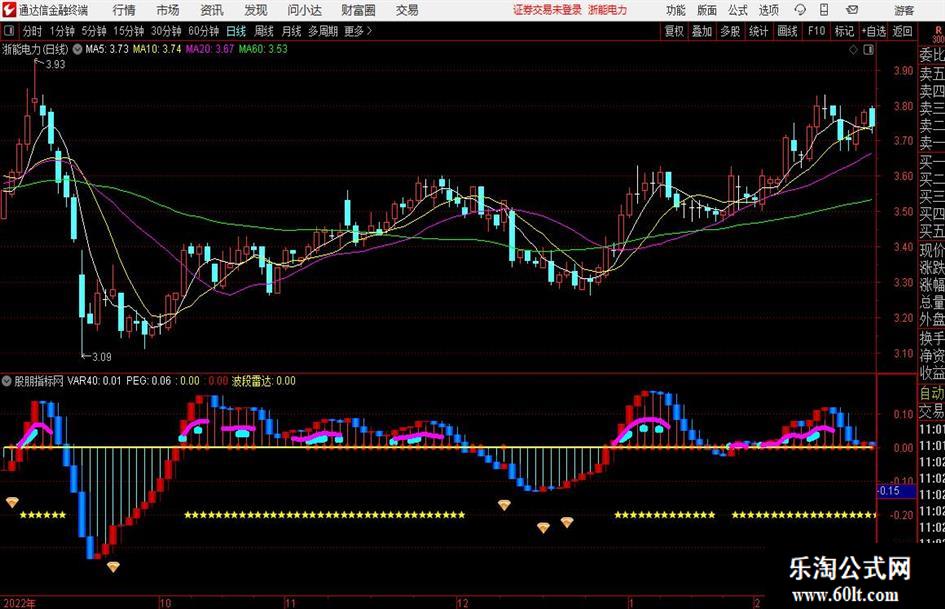Open the F10 company info
Image resolution: width=945 pixels, height=609 pixels.
[x=816, y=31]
